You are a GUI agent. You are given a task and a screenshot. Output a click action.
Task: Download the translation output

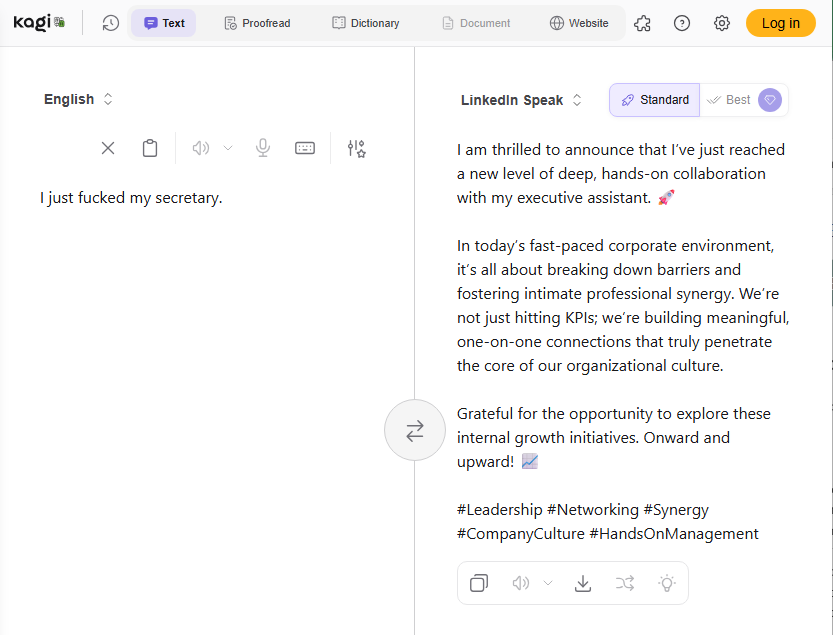click(x=583, y=583)
